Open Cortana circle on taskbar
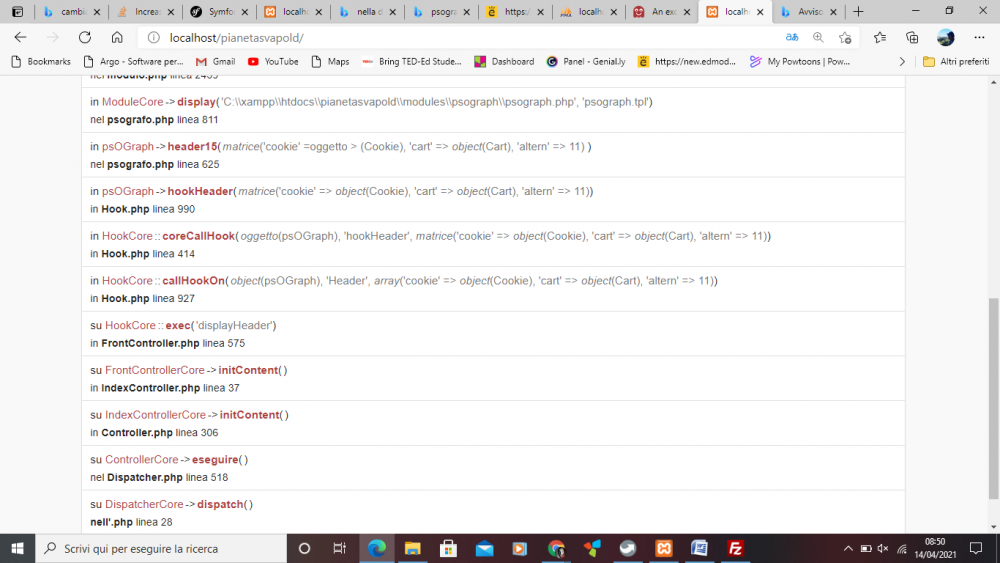Viewport: 1000px width, 563px height. pos(304,548)
